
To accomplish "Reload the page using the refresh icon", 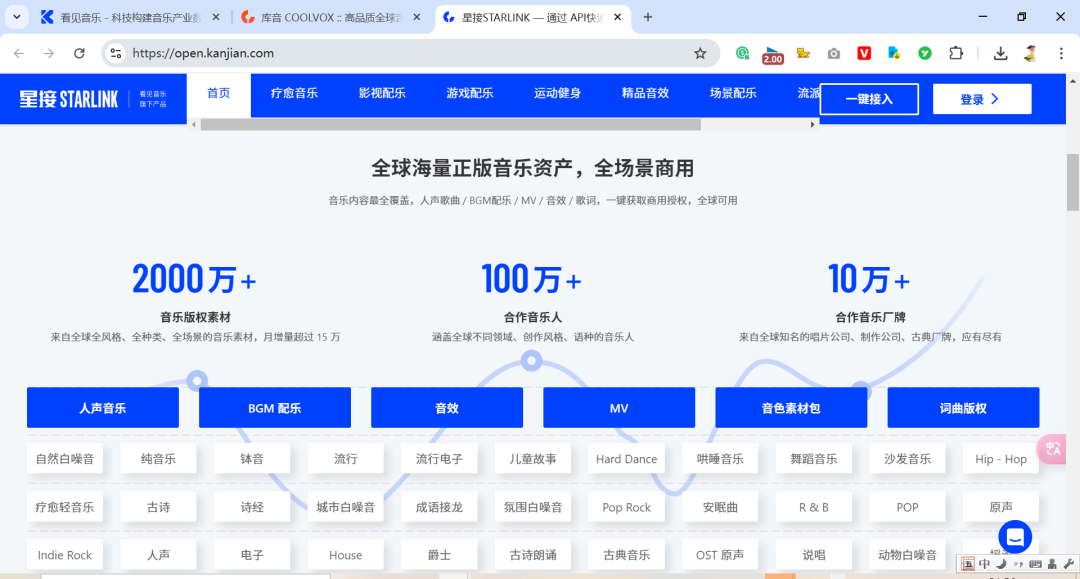I will 80,52.
